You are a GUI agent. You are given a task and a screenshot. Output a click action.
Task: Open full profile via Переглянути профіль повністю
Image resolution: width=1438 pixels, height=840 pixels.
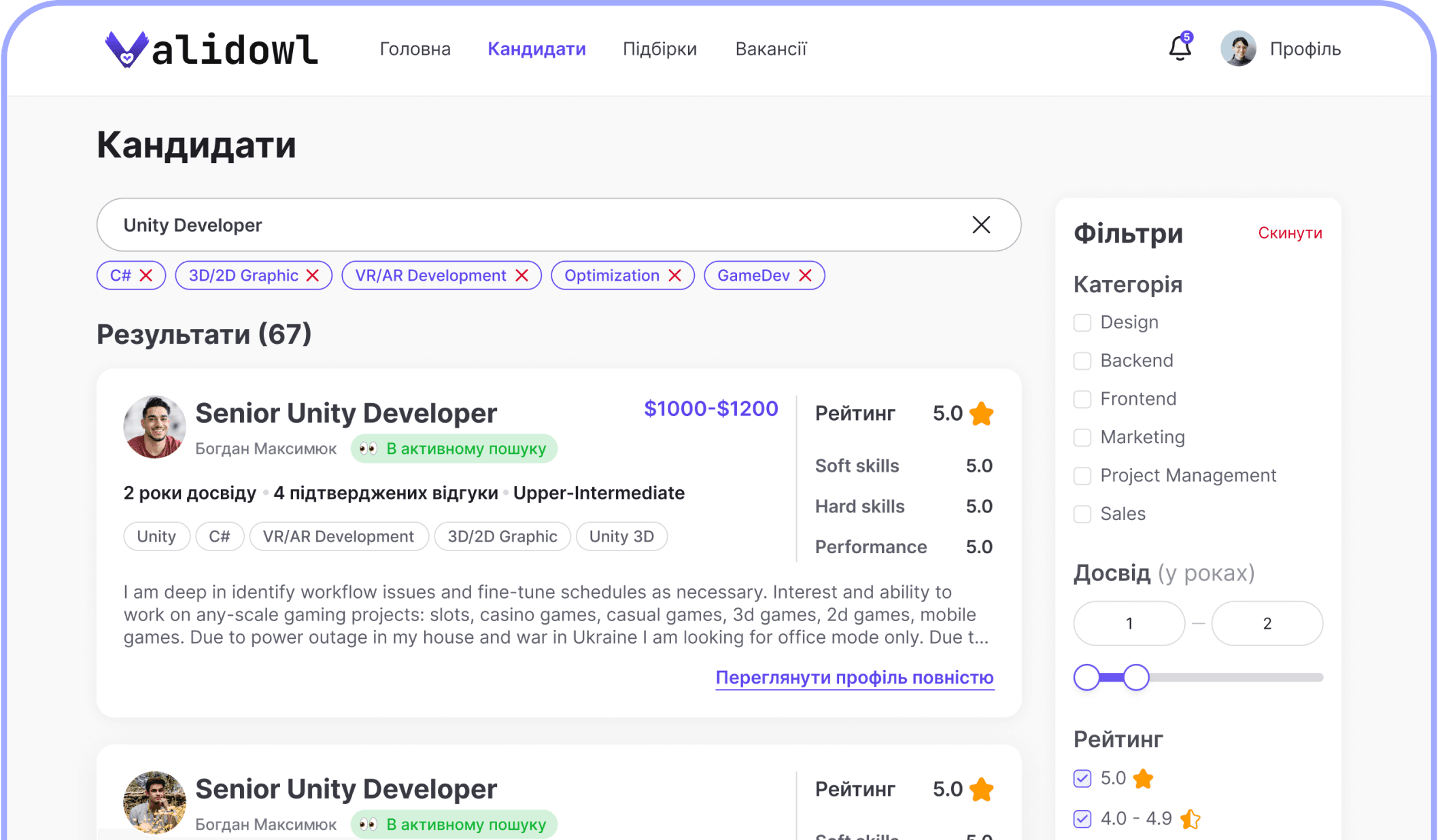pos(854,679)
